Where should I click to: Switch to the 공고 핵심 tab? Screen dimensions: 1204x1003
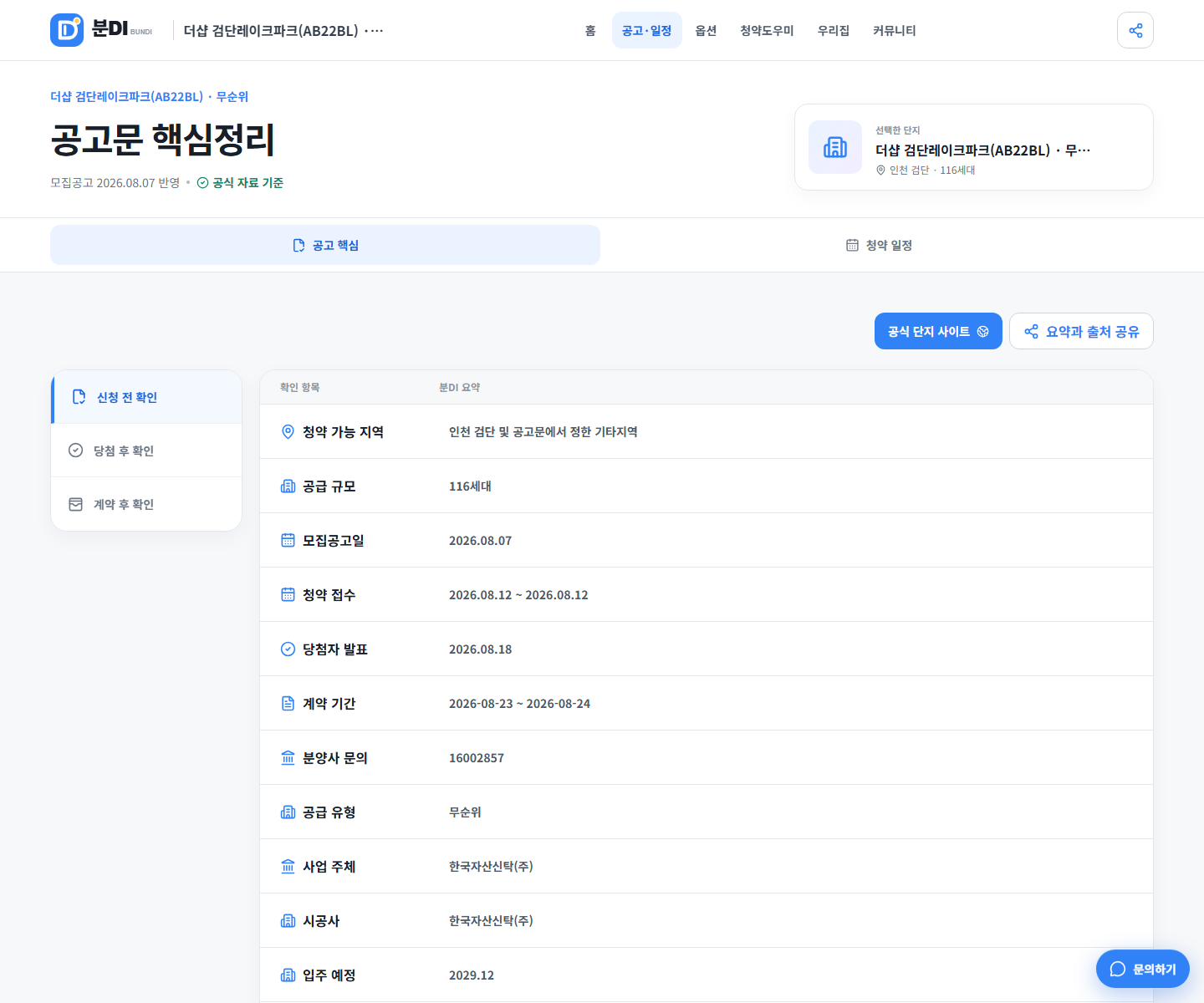[x=325, y=245]
